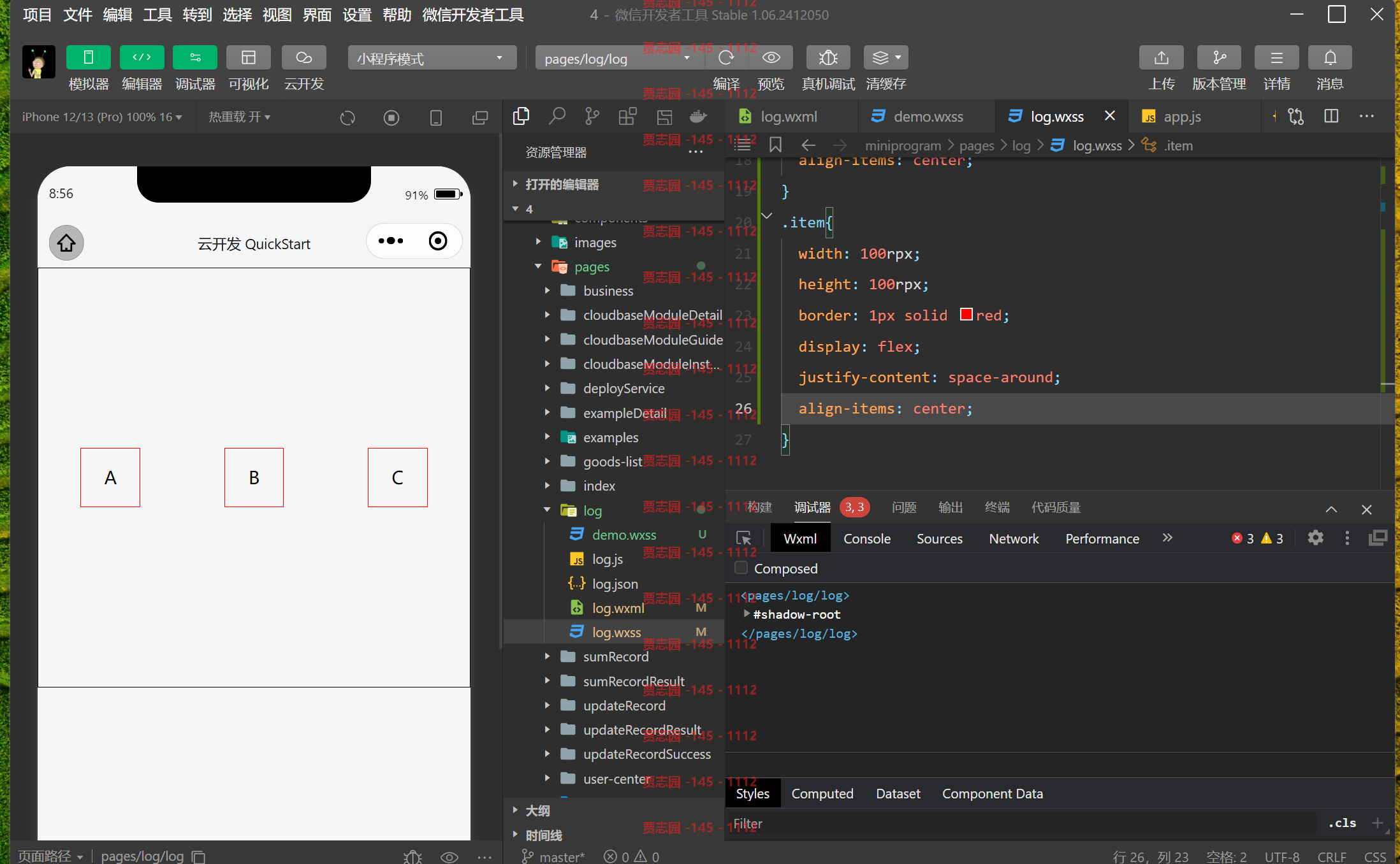Click the red color swatch in border rule

point(966,315)
